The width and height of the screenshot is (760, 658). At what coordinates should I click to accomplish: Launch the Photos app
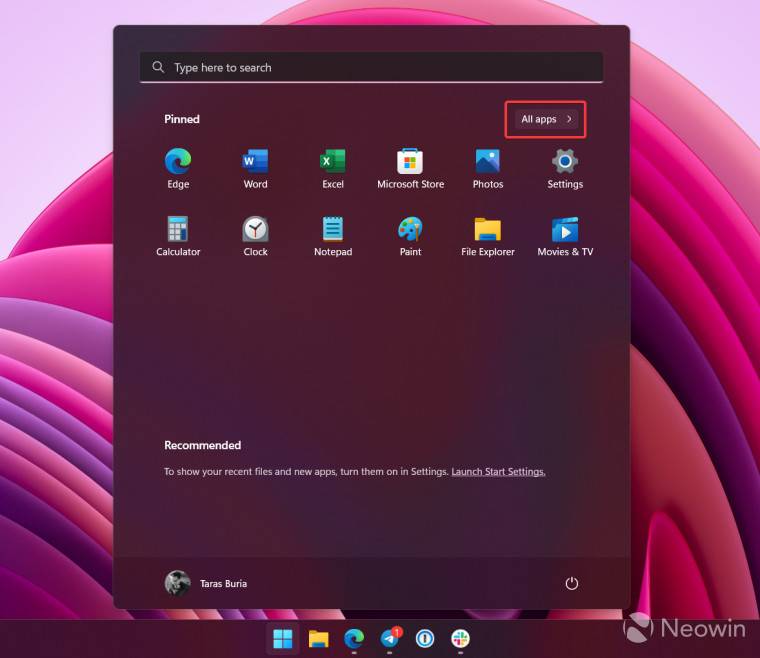click(x=488, y=169)
